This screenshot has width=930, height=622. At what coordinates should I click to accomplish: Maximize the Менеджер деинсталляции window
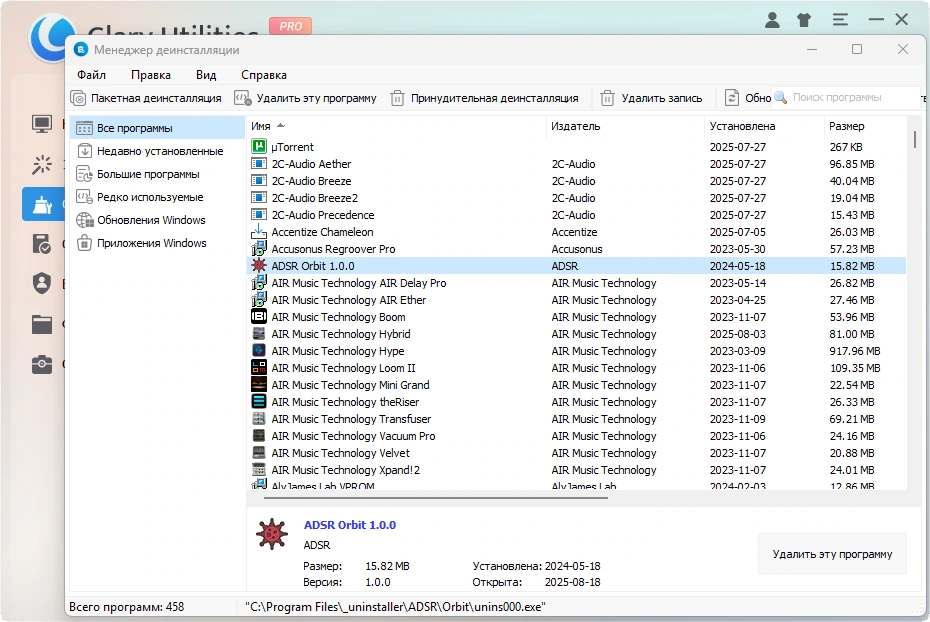(857, 49)
